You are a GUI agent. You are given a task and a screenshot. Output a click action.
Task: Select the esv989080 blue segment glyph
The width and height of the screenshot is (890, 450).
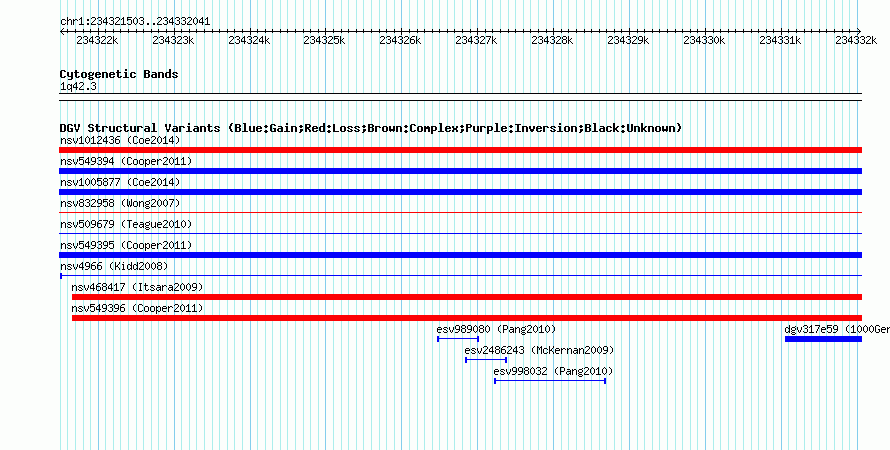pos(458,339)
